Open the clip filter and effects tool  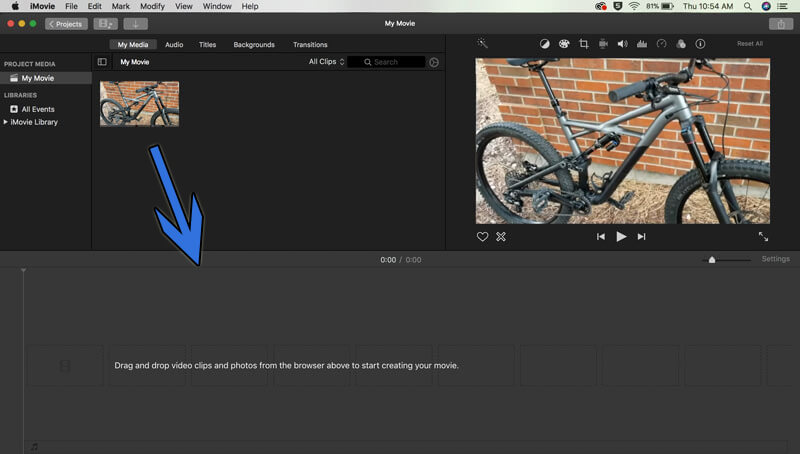pos(681,44)
